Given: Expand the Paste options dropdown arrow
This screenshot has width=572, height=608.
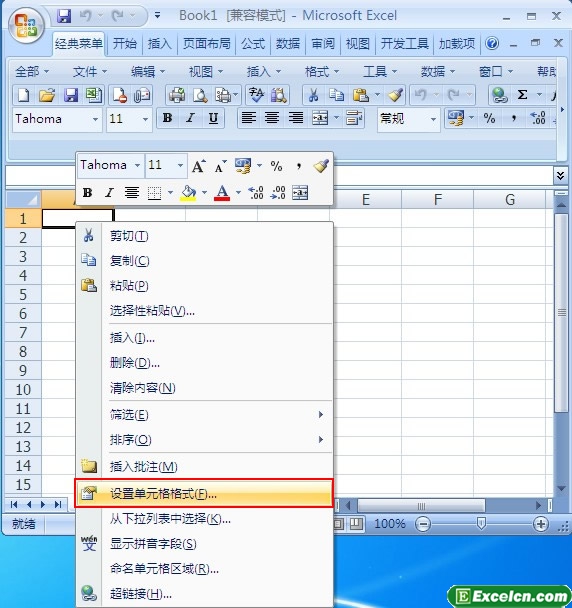Looking at the screenshot, I should pyautogui.click(x=377, y=95).
